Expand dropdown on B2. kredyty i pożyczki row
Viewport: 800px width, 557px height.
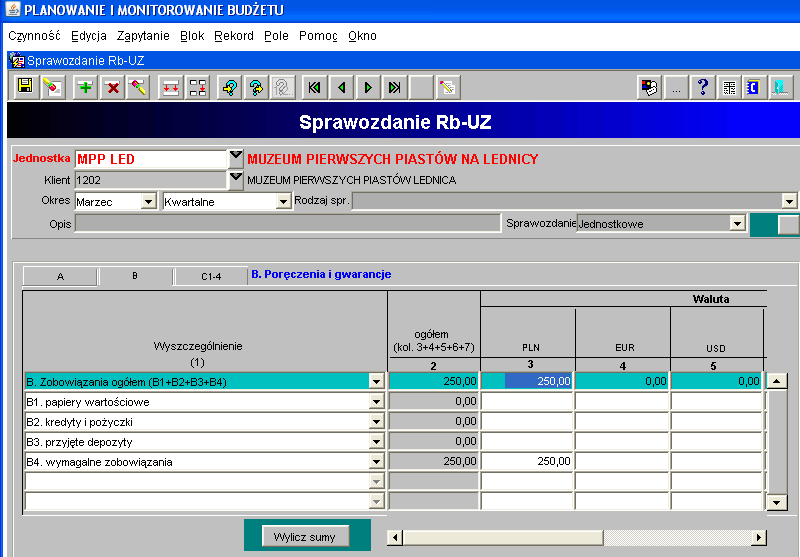pyautogui.click(x=376, y=421)
